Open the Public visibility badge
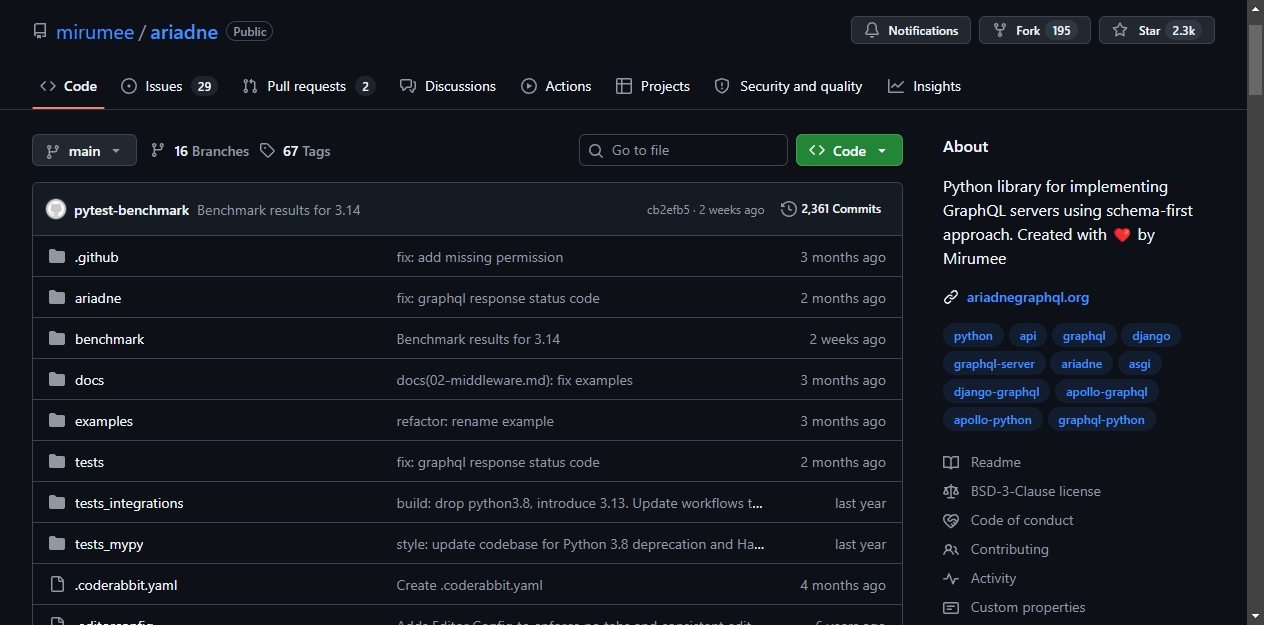This screenshot has width=1264, height=625. (250, 31)
